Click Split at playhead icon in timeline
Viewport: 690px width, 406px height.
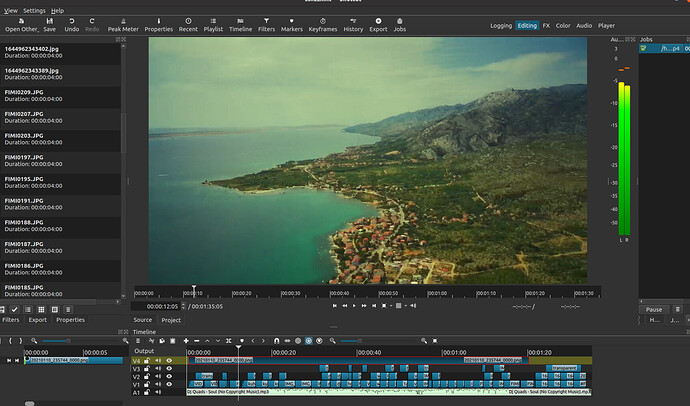(x=229, y=341)
